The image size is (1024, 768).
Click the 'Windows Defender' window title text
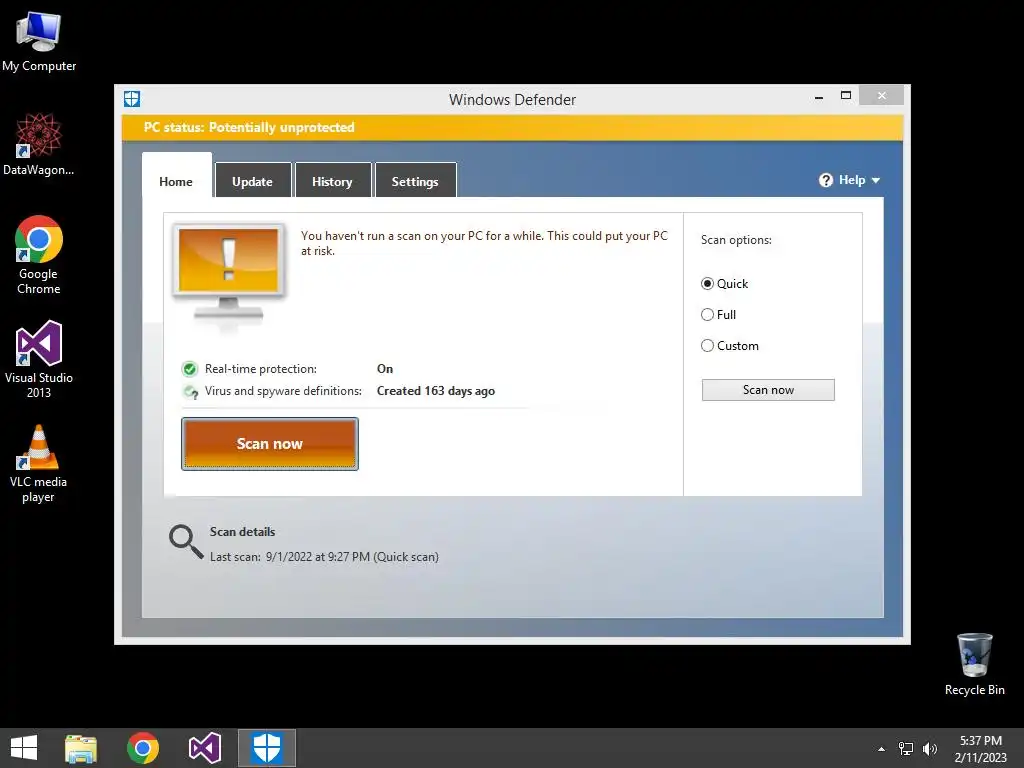coord(512,100)
